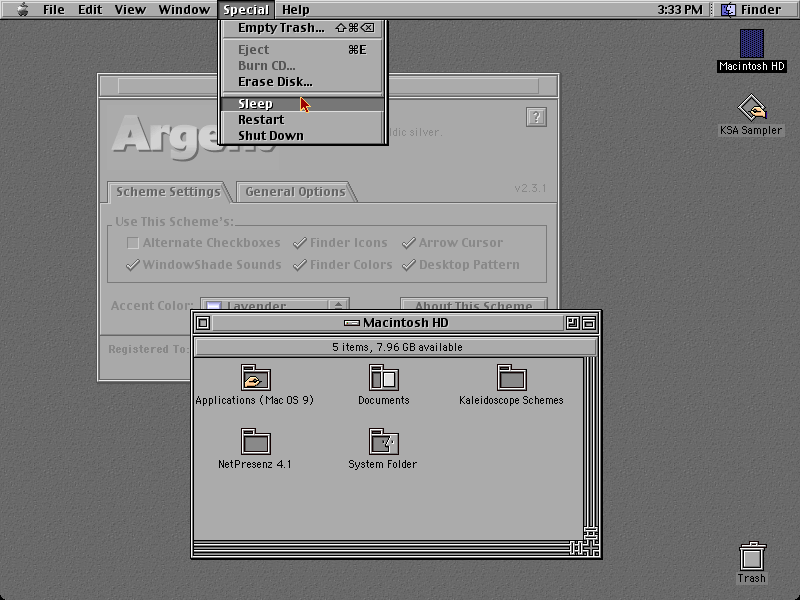Switch to the General Options tab
The width and height of the screenshot is (800, 600).
(x=295, y=192)
